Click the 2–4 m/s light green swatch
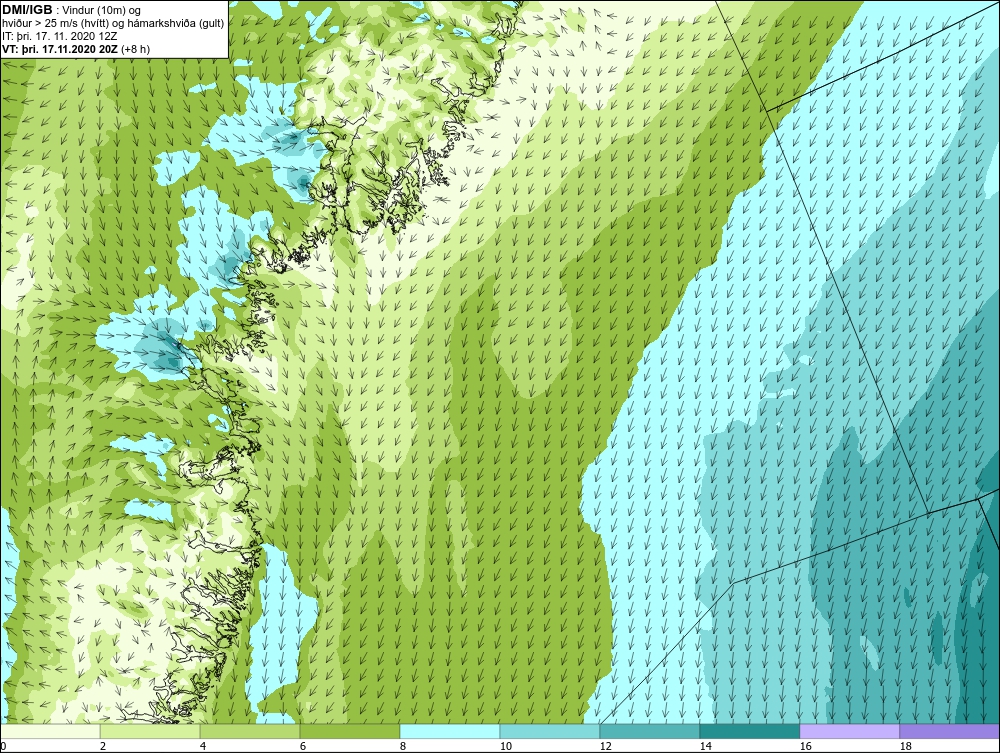The image size is (1000, 753). point(150,731)
